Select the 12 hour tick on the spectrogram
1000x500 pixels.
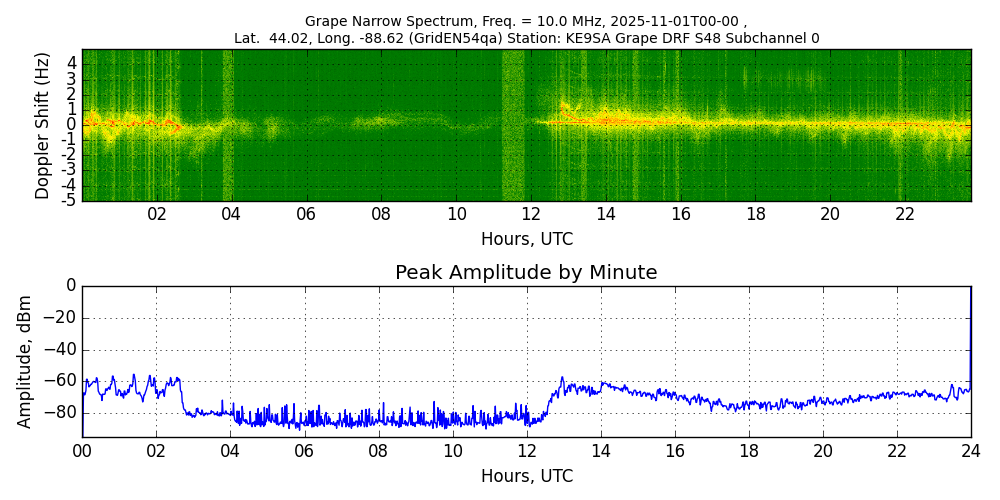[531, 214]
